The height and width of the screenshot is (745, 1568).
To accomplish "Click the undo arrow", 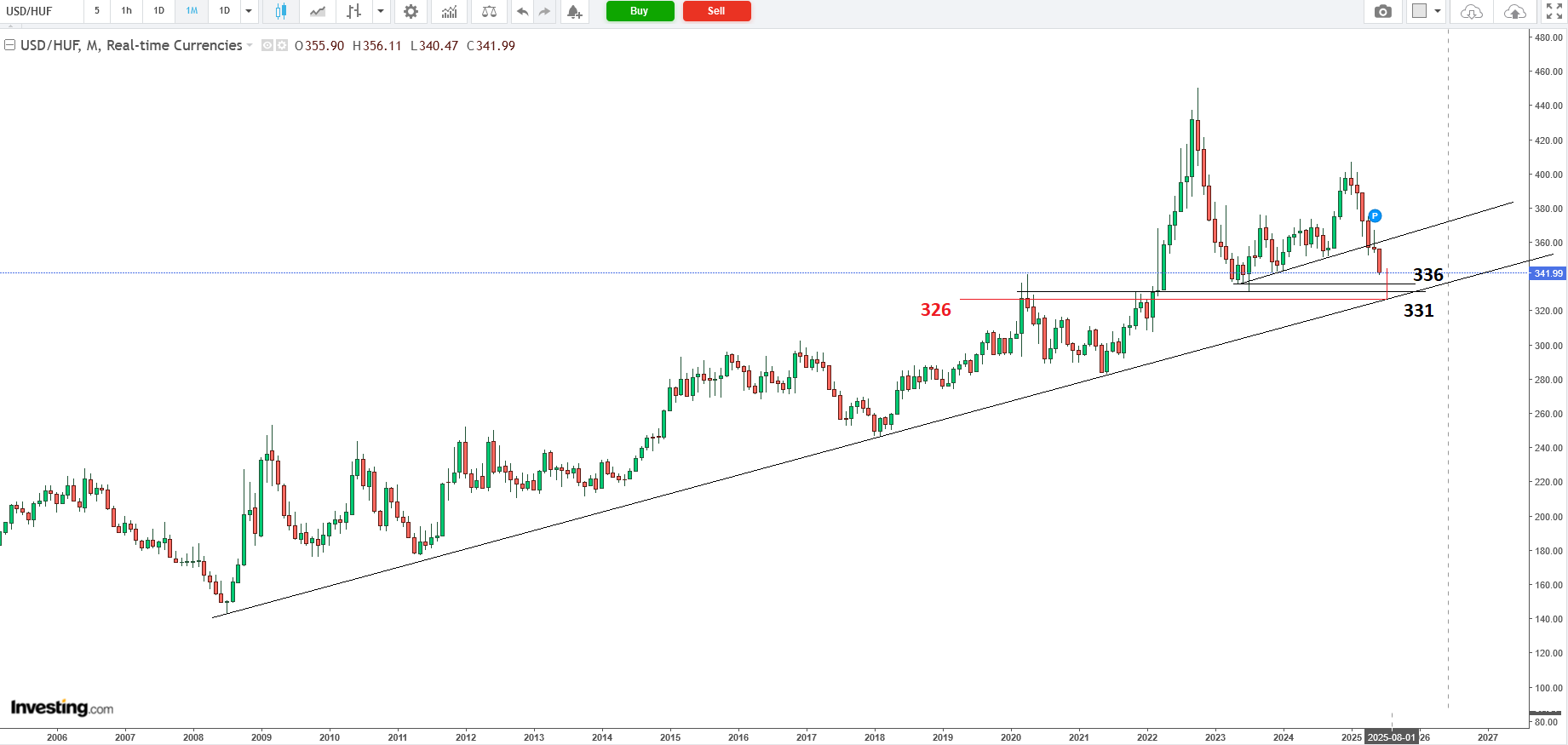I will click(522, 11).
